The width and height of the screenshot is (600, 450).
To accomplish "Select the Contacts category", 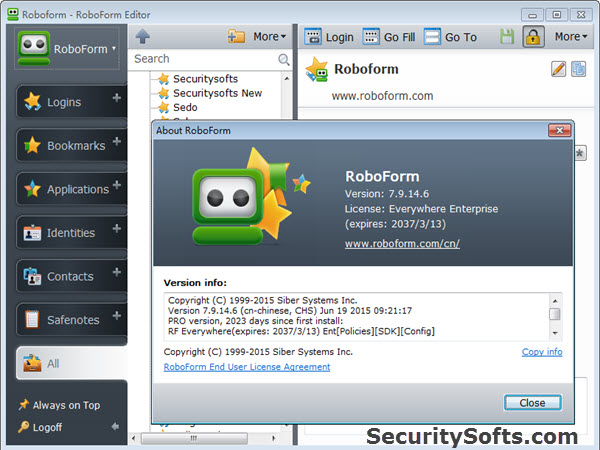I will point(70,276).
